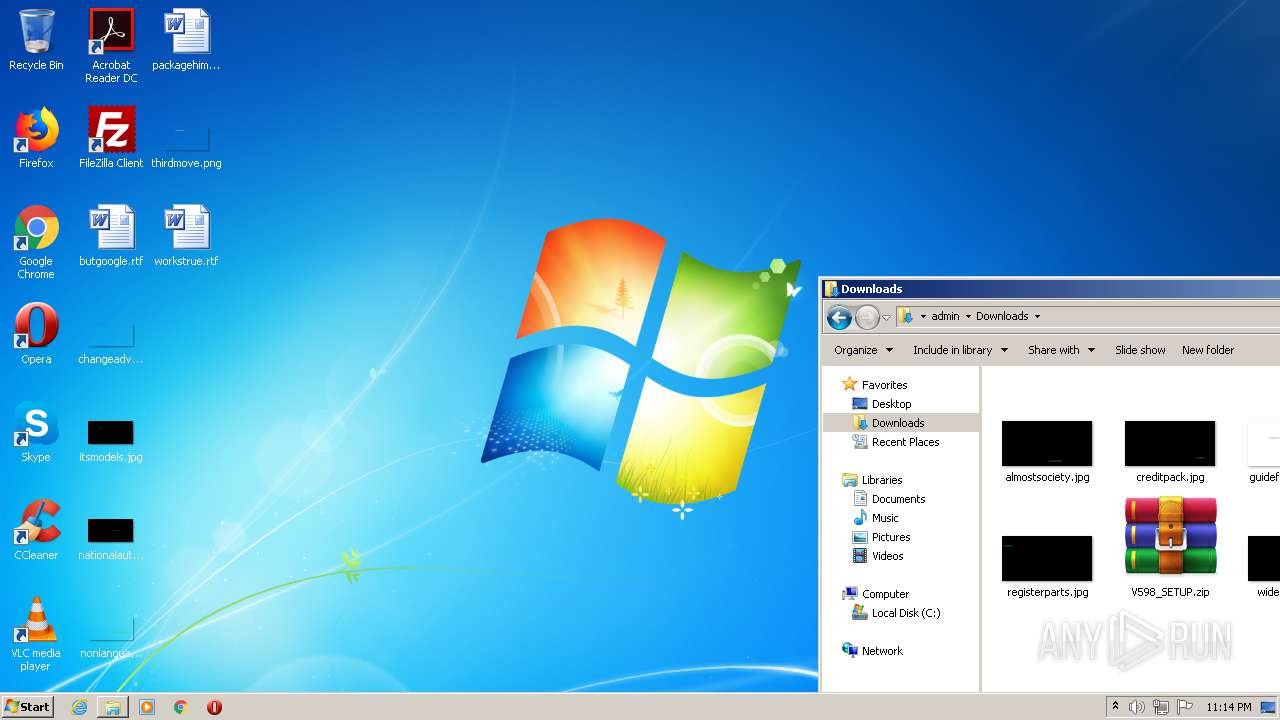The width and height of the screenshot is (1280, 720).
Task: Open recent pages dropdown arrow in Explorer
Action: coord(886,318)
